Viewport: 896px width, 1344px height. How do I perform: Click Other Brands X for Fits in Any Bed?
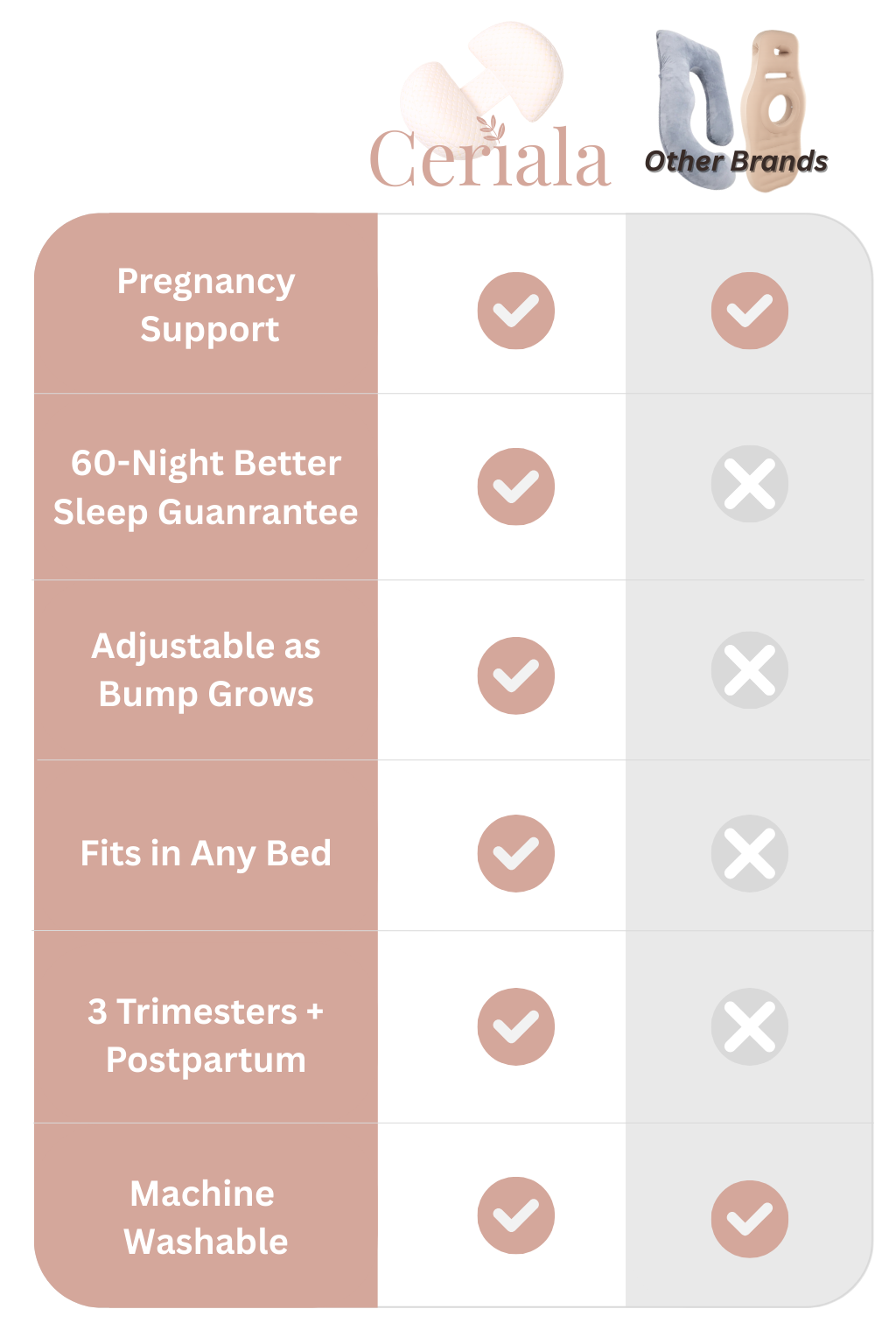click(x=750, y=853)
